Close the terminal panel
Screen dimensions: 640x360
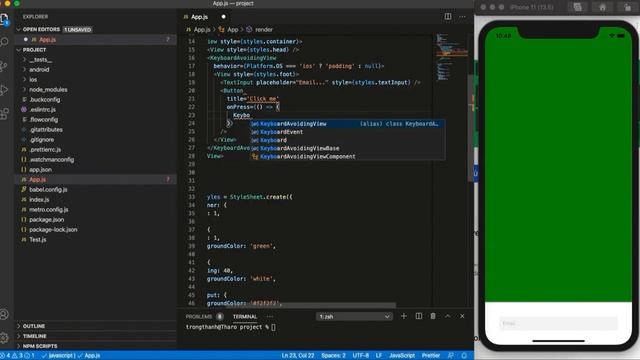click(462, 316)
